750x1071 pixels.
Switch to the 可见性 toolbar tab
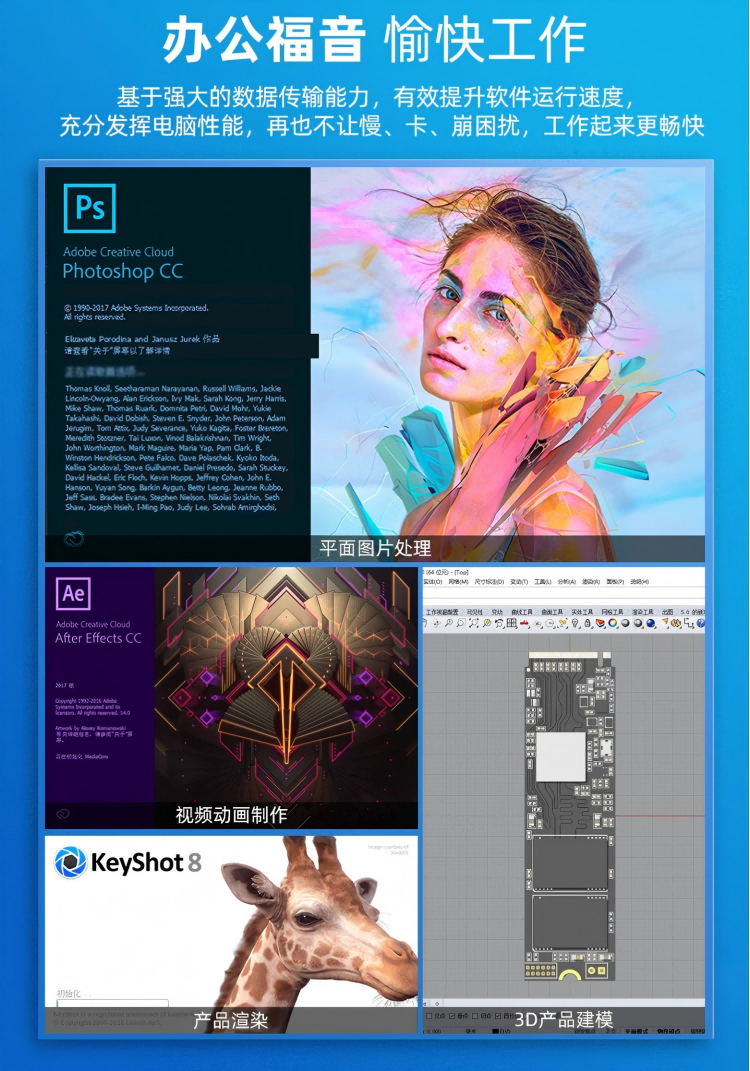[x=474, y=612]
